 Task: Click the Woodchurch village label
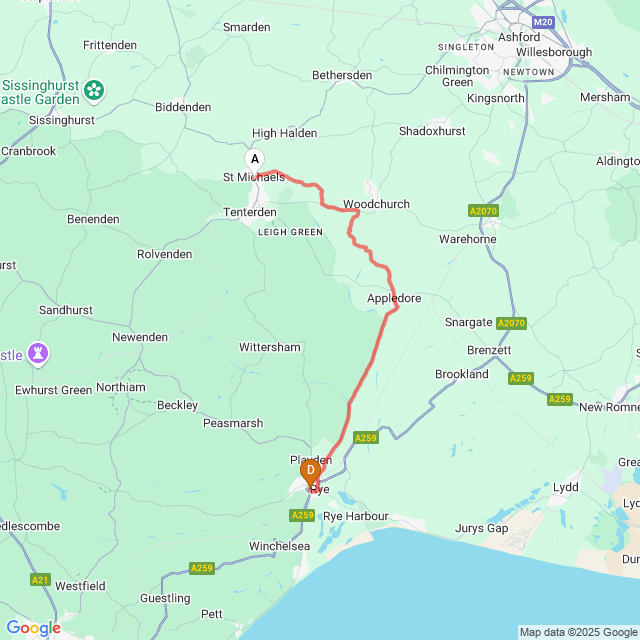pyautogui.click(x=376, y=204)
